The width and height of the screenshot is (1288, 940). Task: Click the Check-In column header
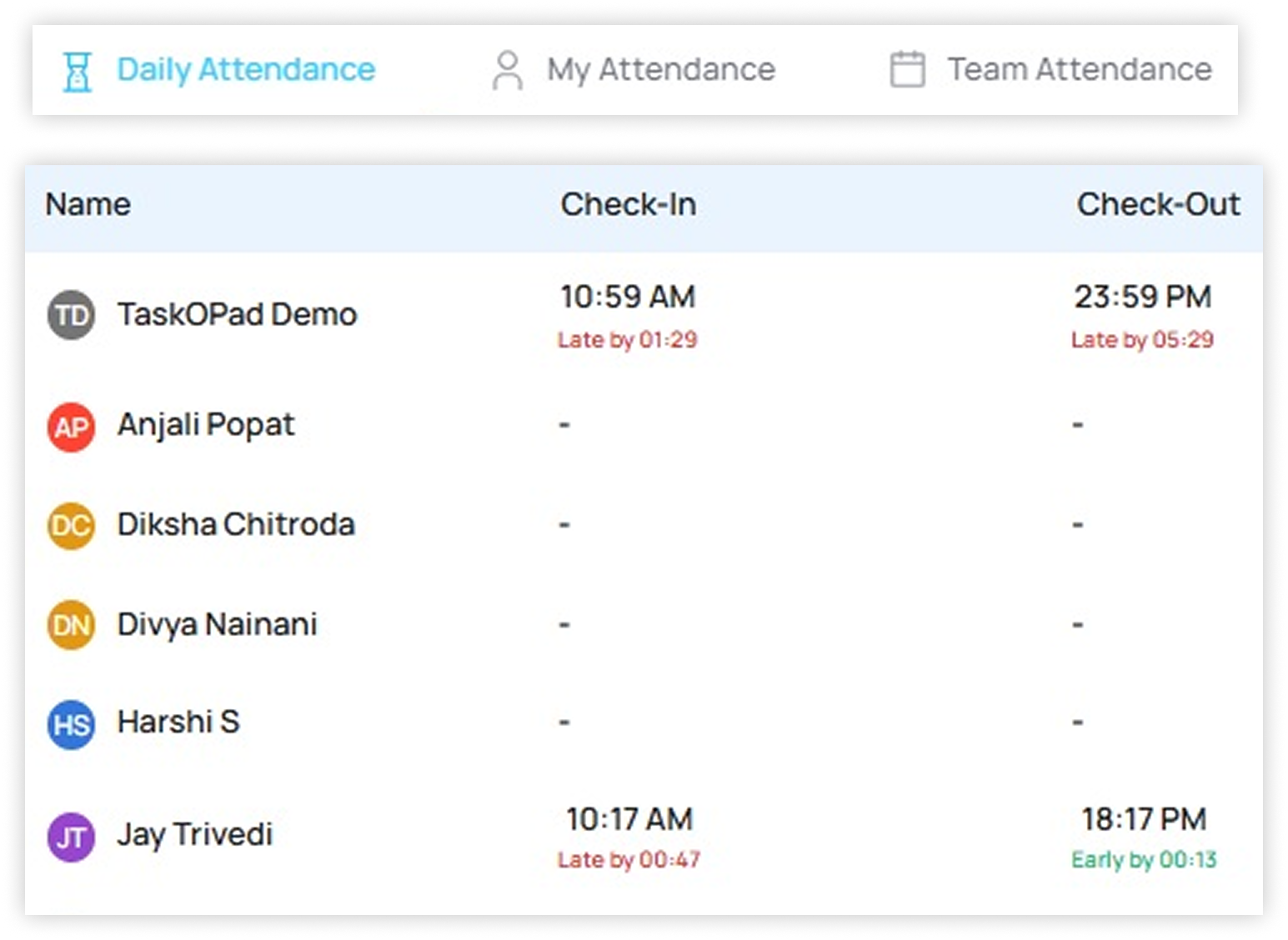tap(628, 204)
